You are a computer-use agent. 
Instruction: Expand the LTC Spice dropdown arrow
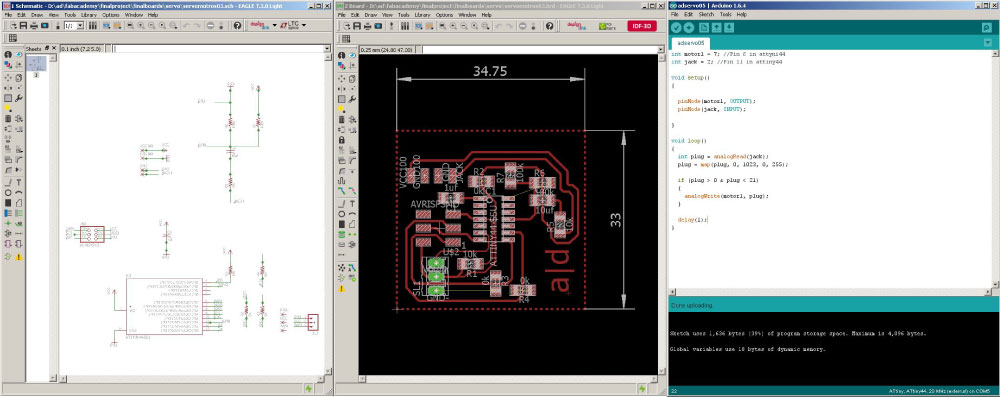coord(304,26)
